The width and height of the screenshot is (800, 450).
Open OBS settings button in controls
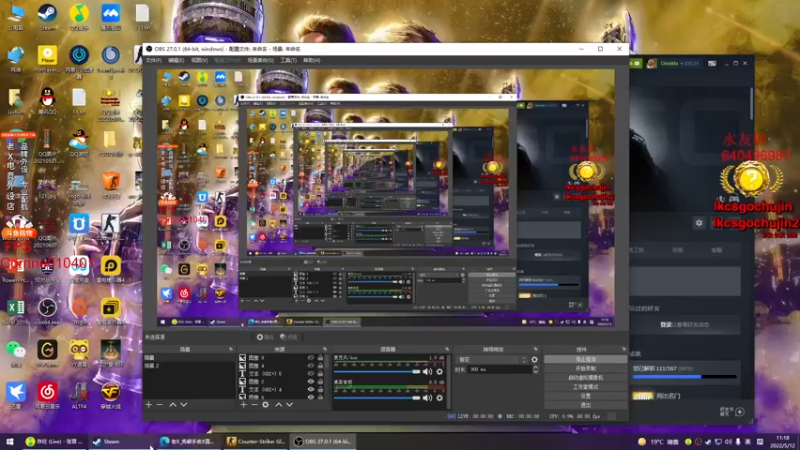(x=585, y=396)
